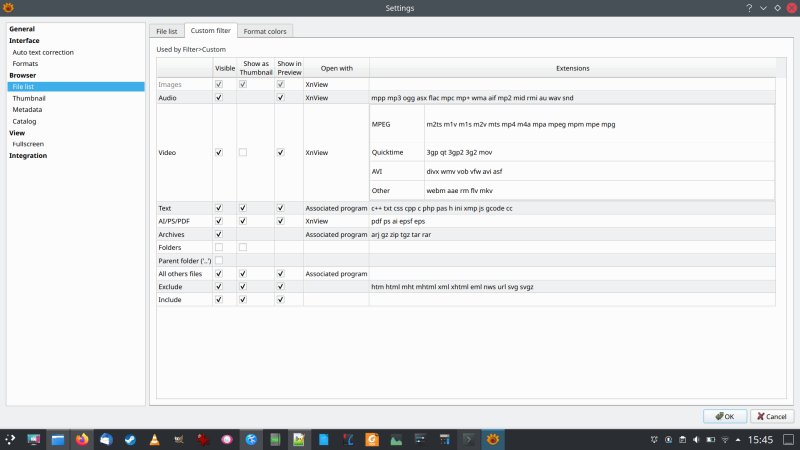Click the show desktop icon at the taskbar end
This screenshot has width=800, height=450.
(789, 439)
